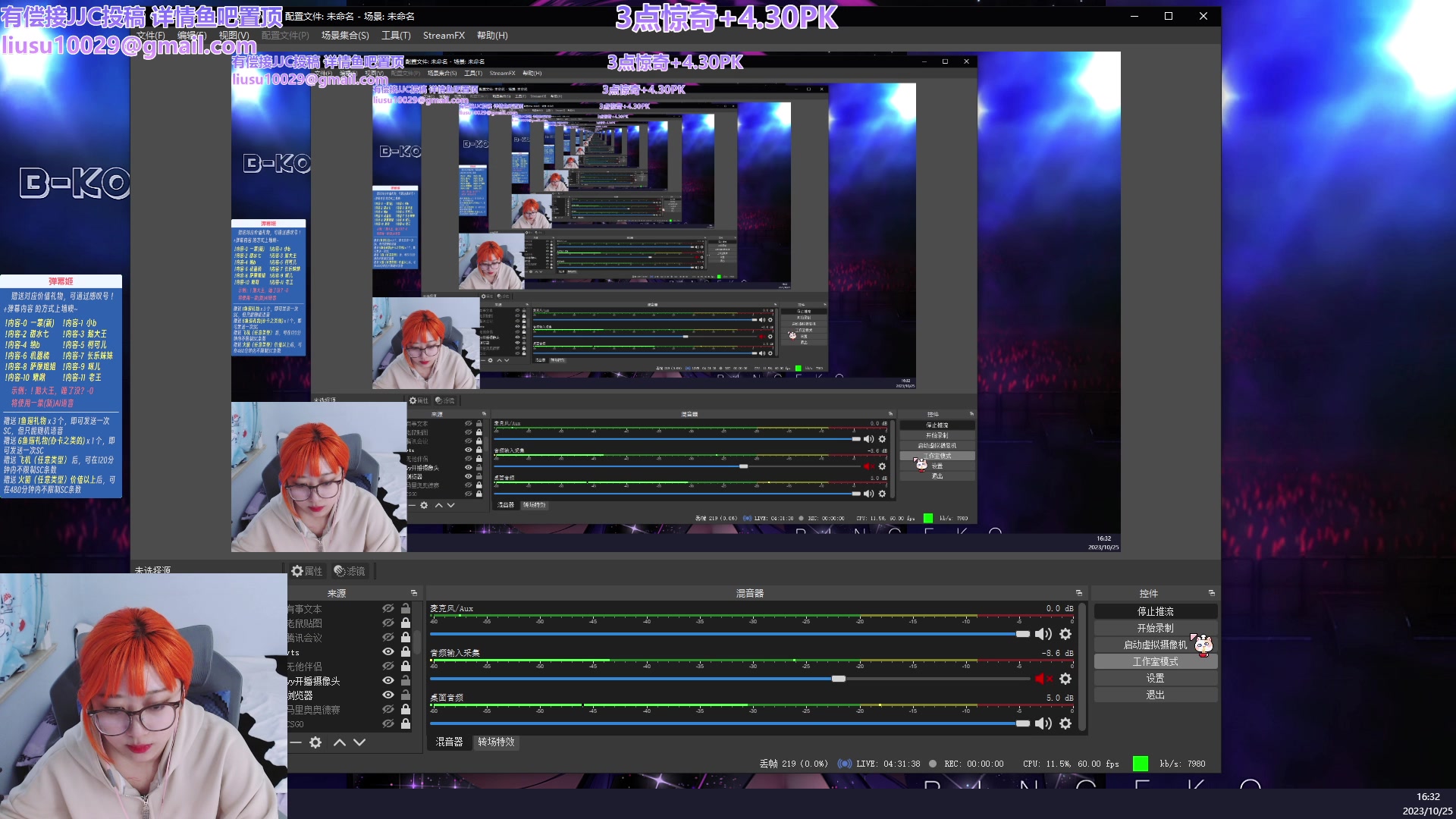Screen dimensions: 1456x819
Task: Hide the 浏览器 source via eye icon
Action: click(388, 695)
